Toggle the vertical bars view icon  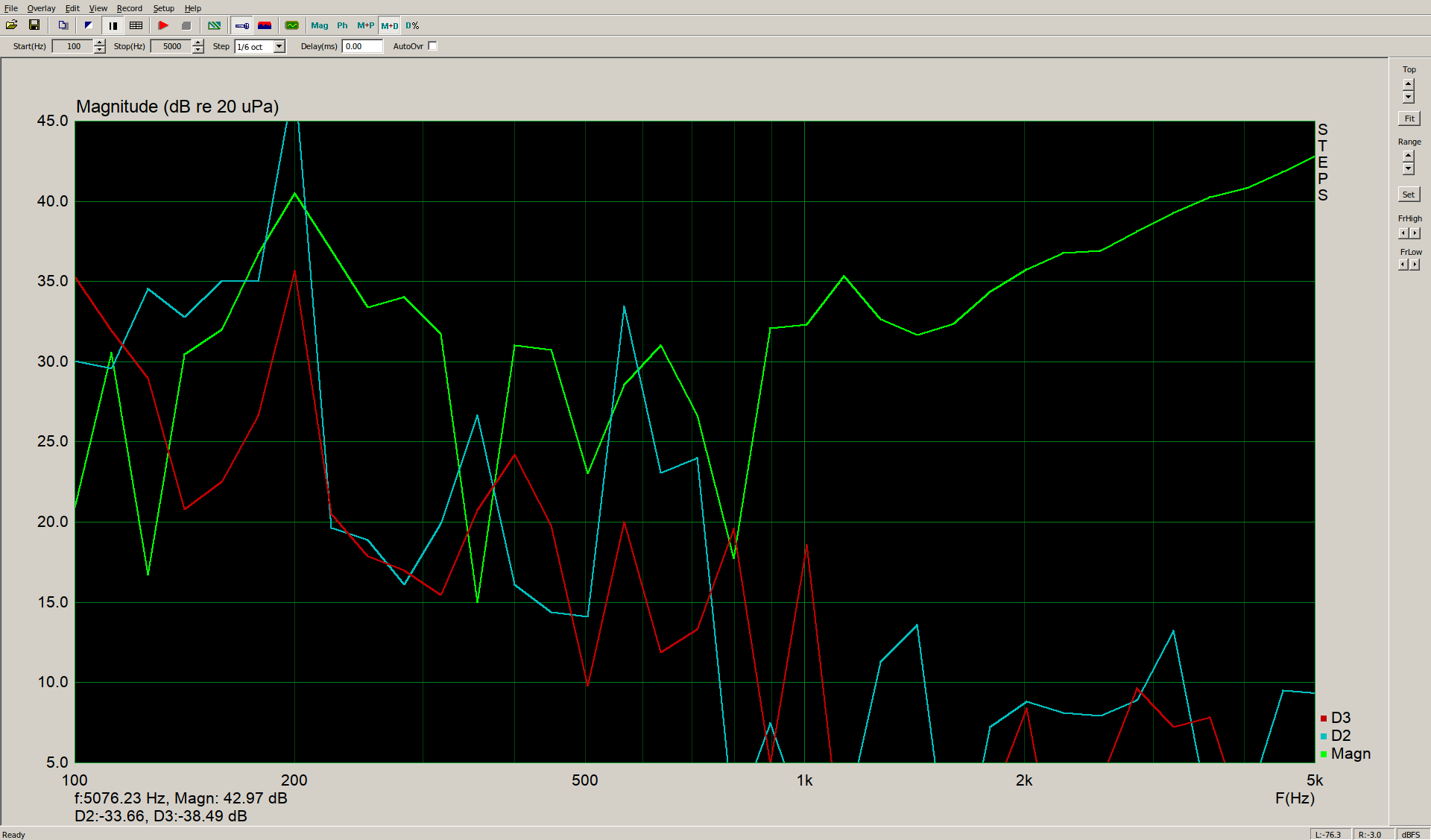click(x=113, y=25)
